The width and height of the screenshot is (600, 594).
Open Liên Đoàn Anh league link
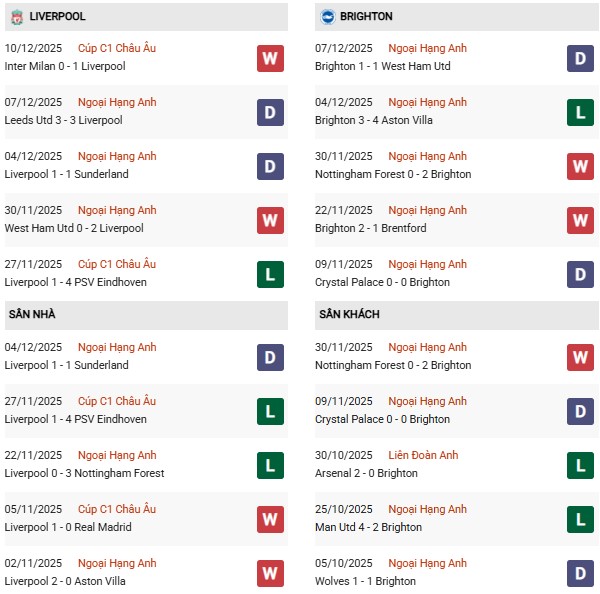[x=423, y=455]
